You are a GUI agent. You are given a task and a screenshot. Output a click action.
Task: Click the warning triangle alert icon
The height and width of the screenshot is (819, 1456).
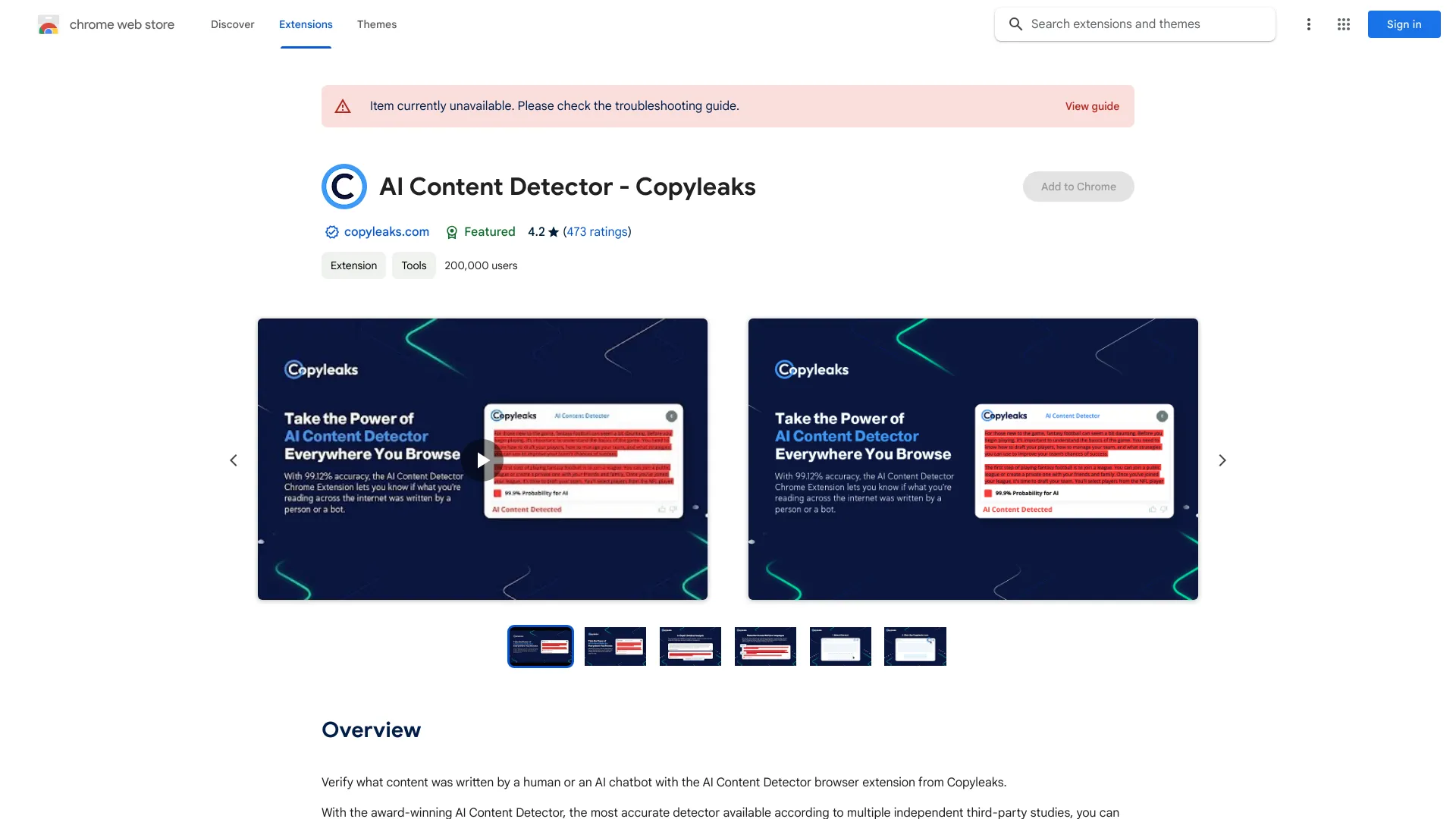click(x=342, y=106)
